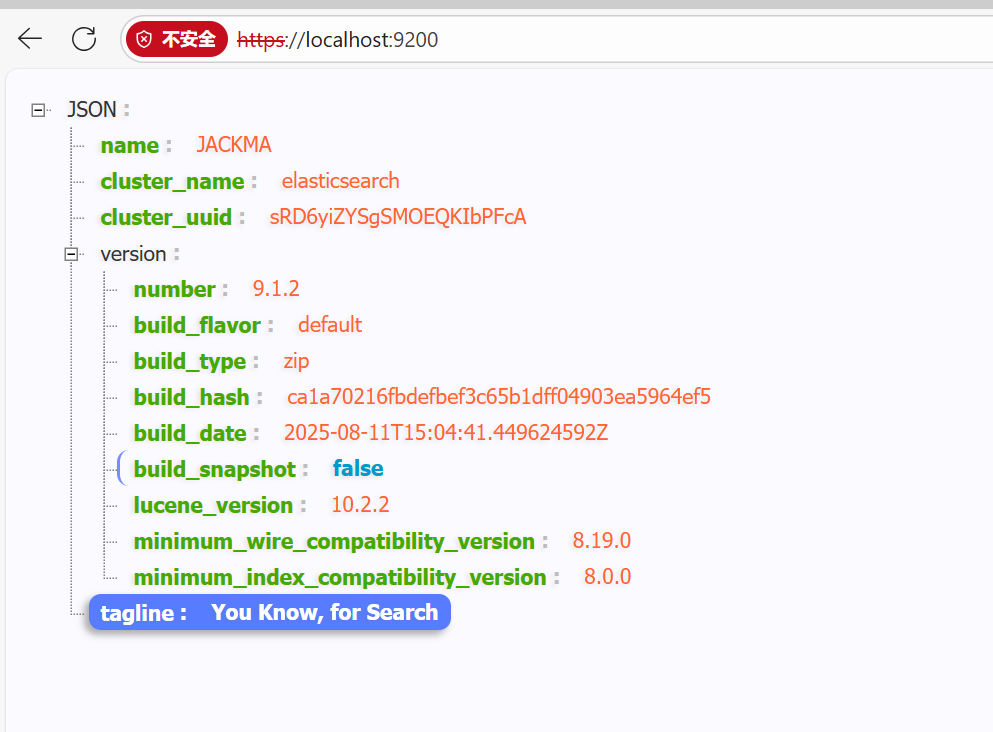993x732 pixels.
Task: Click the 8.19.0 value
Action: pyautogui.click(x=602, y=541)
